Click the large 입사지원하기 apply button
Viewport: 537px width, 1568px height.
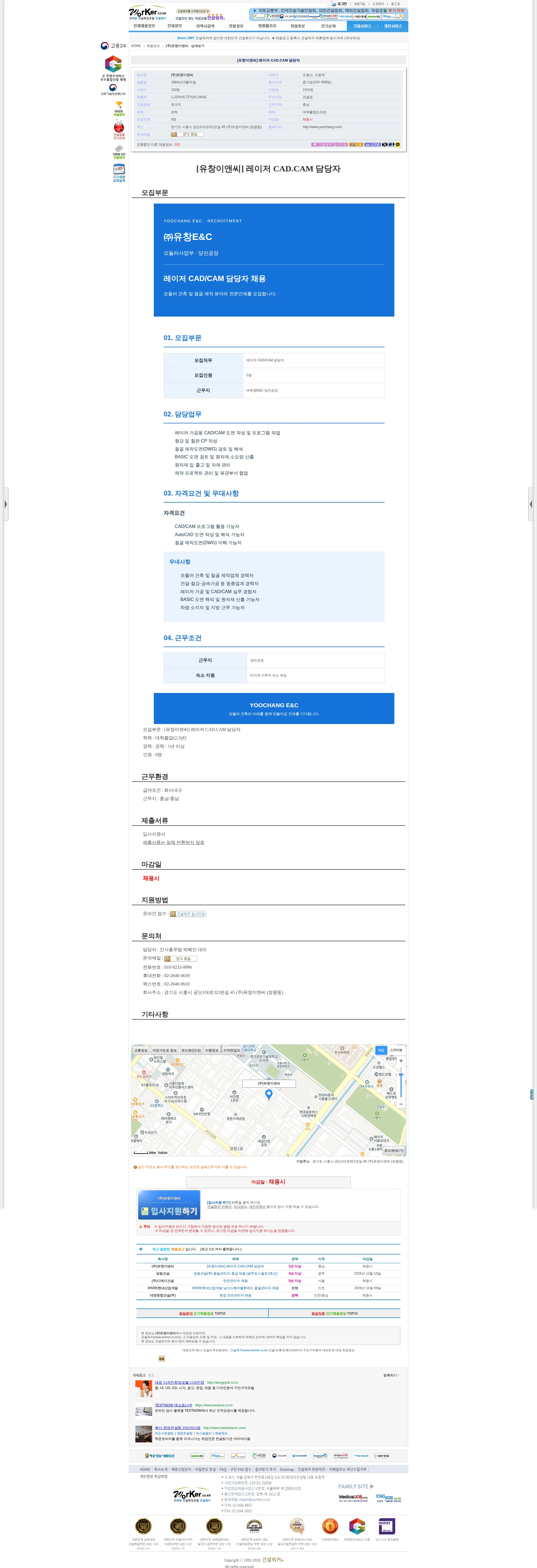169,1205
